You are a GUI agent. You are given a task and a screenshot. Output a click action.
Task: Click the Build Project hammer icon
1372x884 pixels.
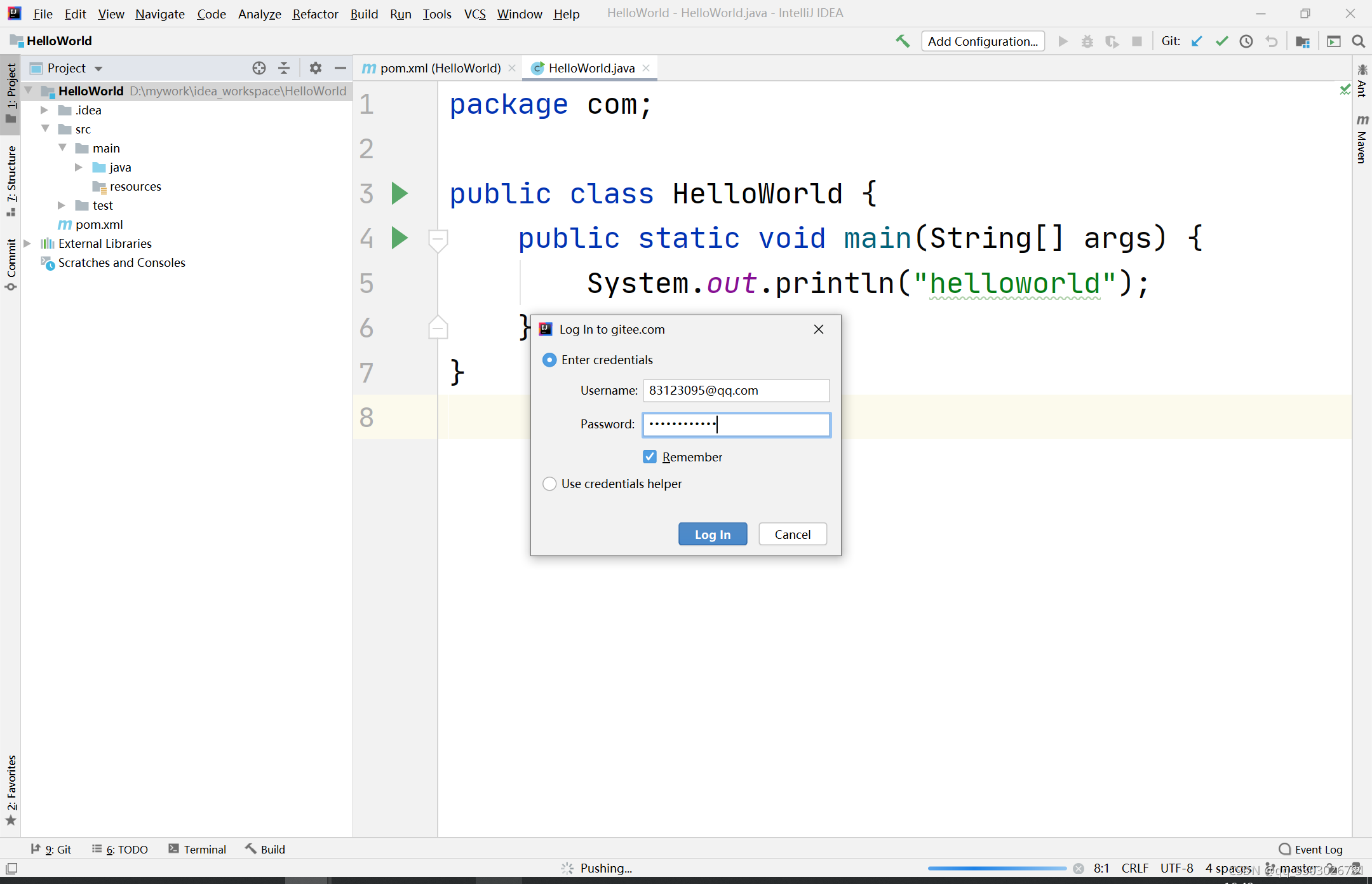point(902,41)
